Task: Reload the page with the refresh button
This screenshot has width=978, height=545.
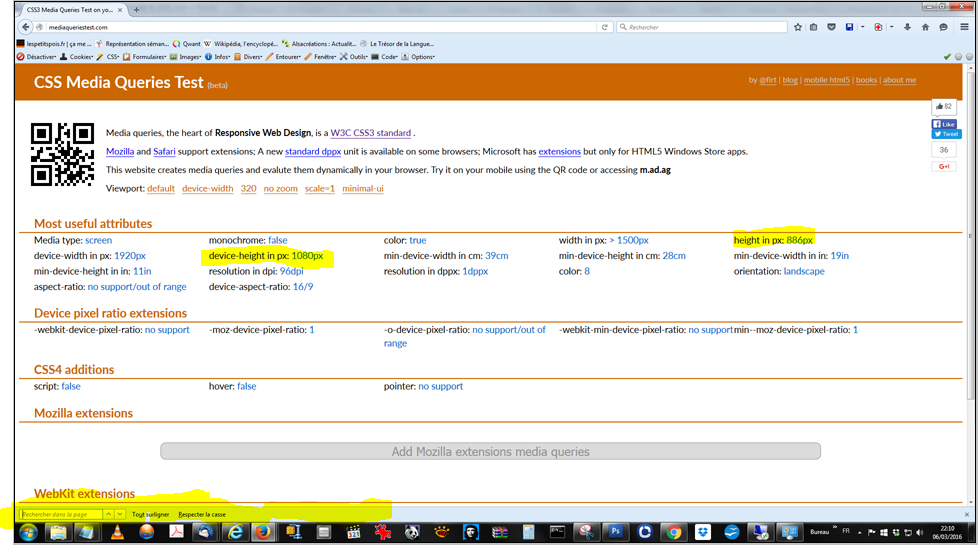Action: 605,27
